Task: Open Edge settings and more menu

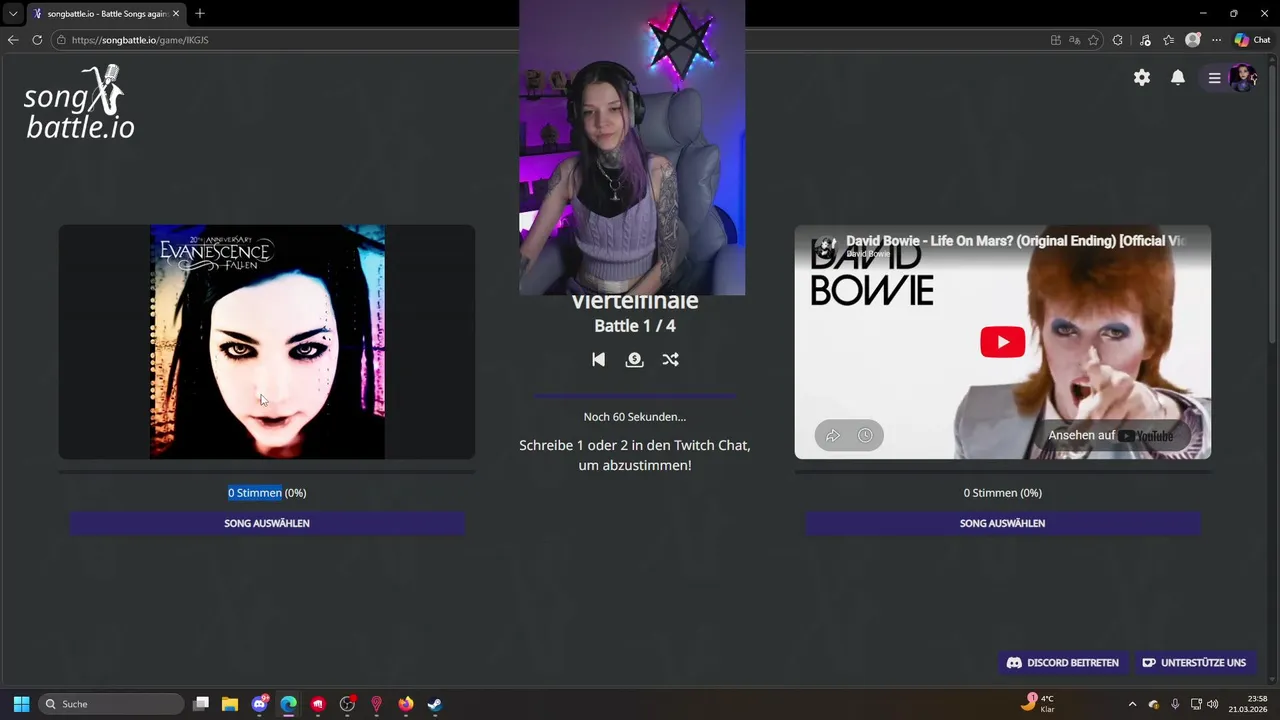Action: pyautogui.click(x=1217, y=40)
